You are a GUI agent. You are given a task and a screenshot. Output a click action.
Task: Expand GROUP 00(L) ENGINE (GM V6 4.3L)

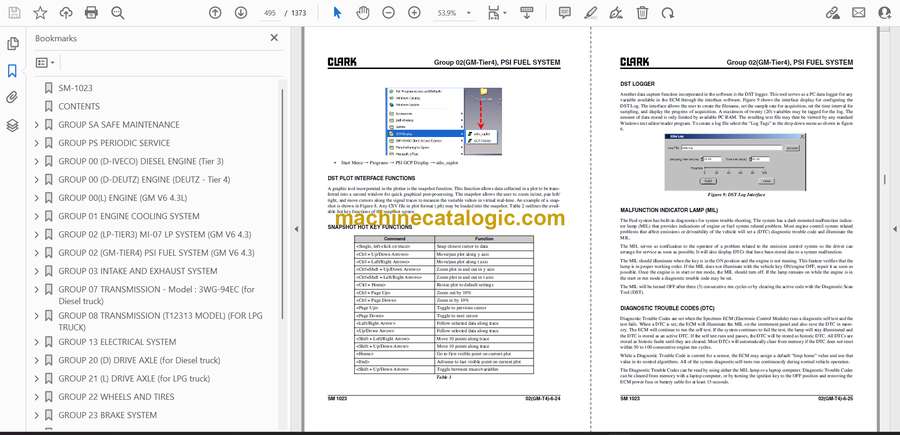pyautogui.click(x=37, y=198)
